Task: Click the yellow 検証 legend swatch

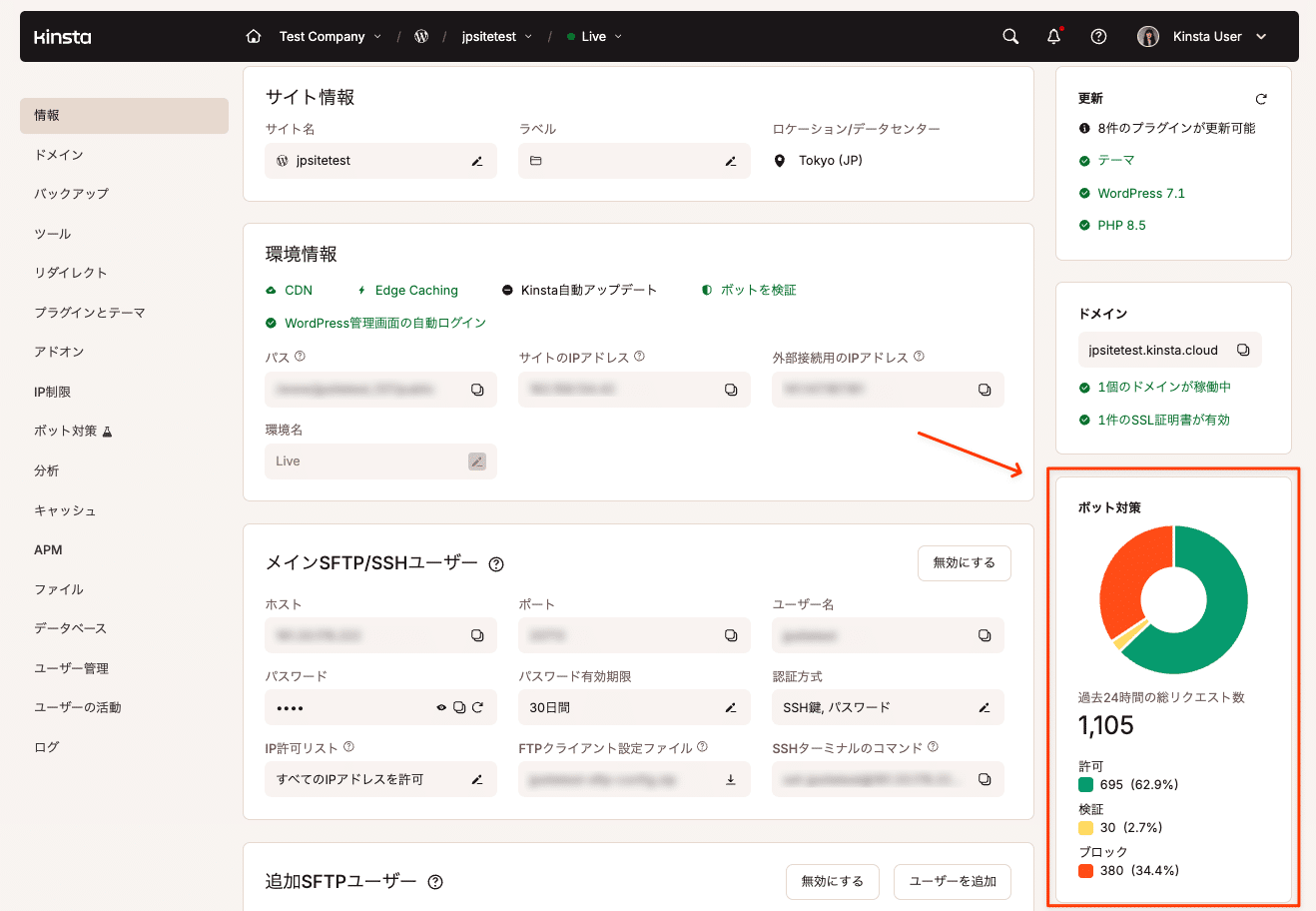Action: point(1085,828)
